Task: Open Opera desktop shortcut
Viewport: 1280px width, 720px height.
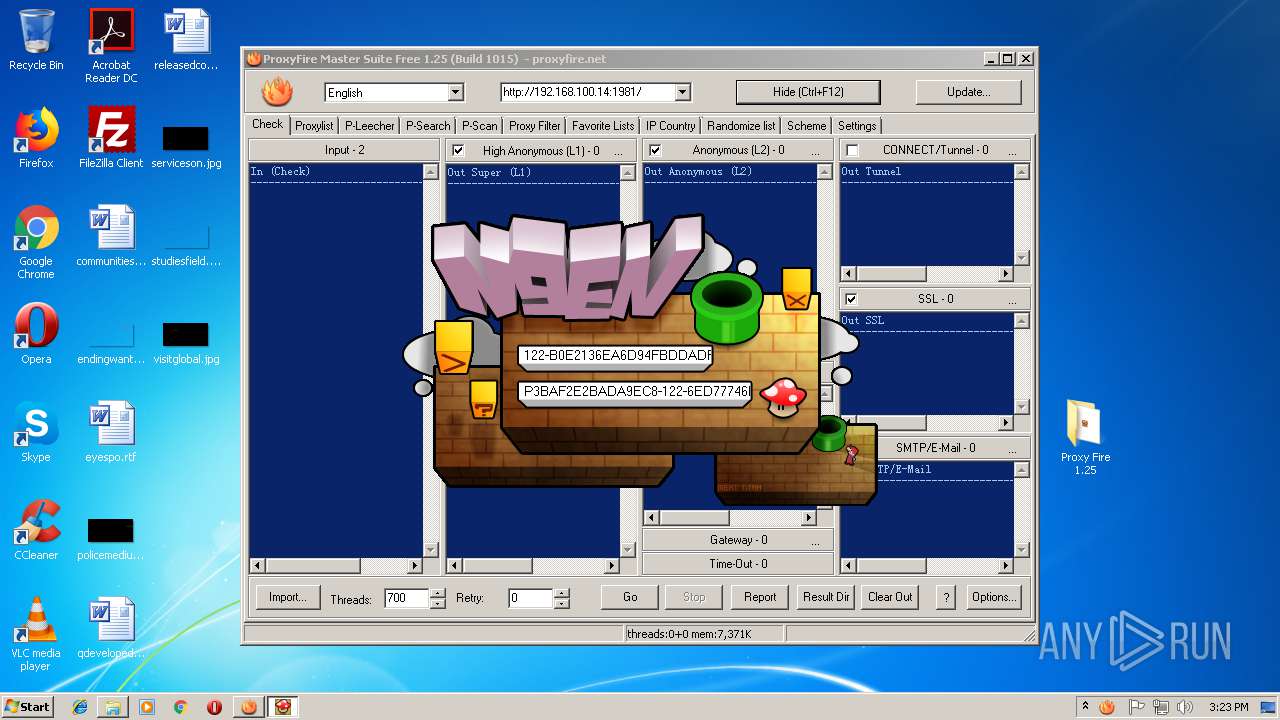Action: (36, 334)
